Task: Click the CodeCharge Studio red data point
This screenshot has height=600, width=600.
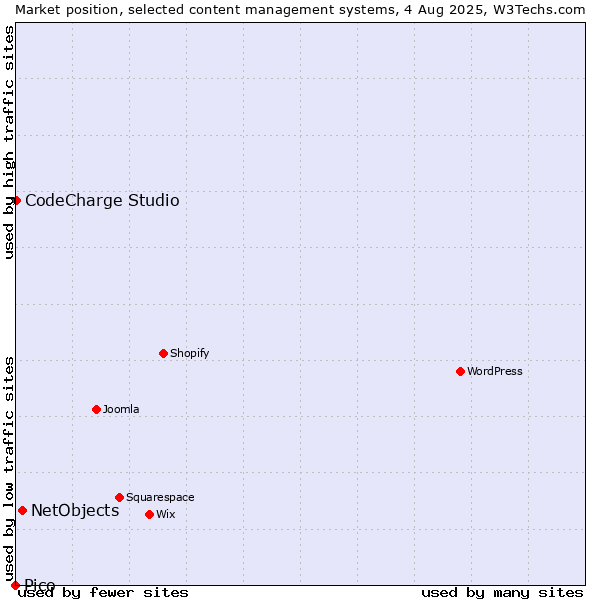Action: tap(16, 201)
